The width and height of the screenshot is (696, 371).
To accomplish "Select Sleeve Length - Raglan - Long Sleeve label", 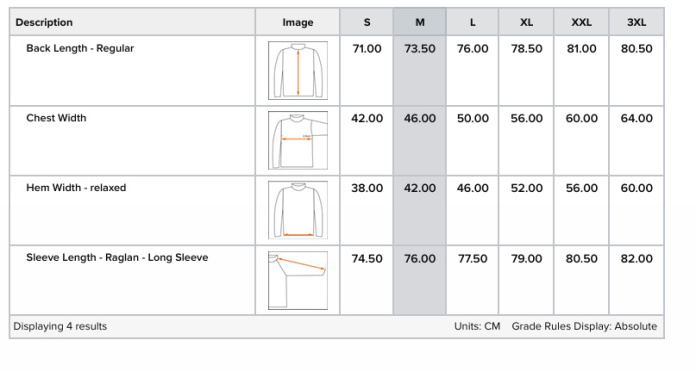I will click(117, 258).
